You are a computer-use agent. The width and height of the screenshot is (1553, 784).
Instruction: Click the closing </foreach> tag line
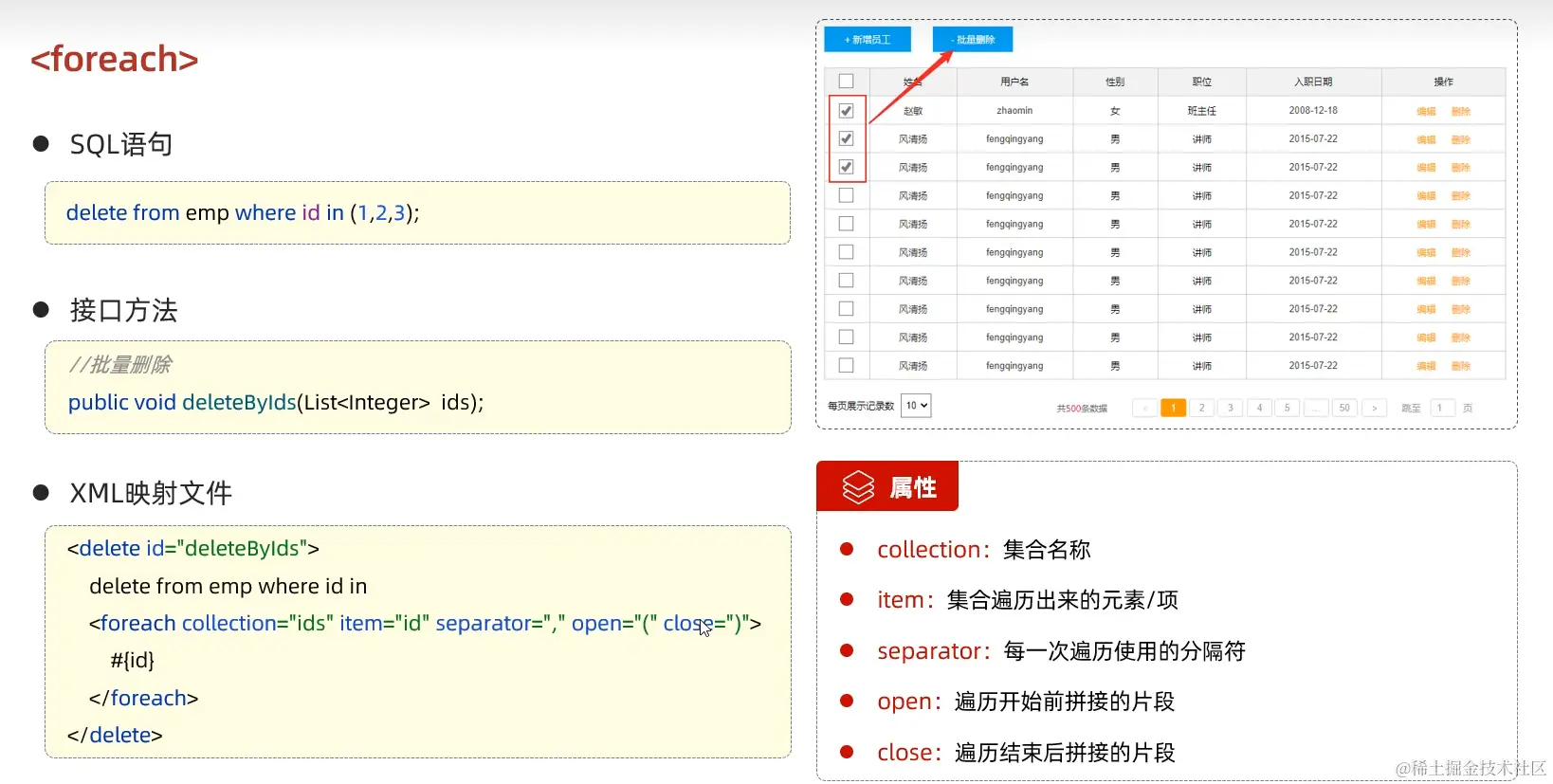point(144,698)
